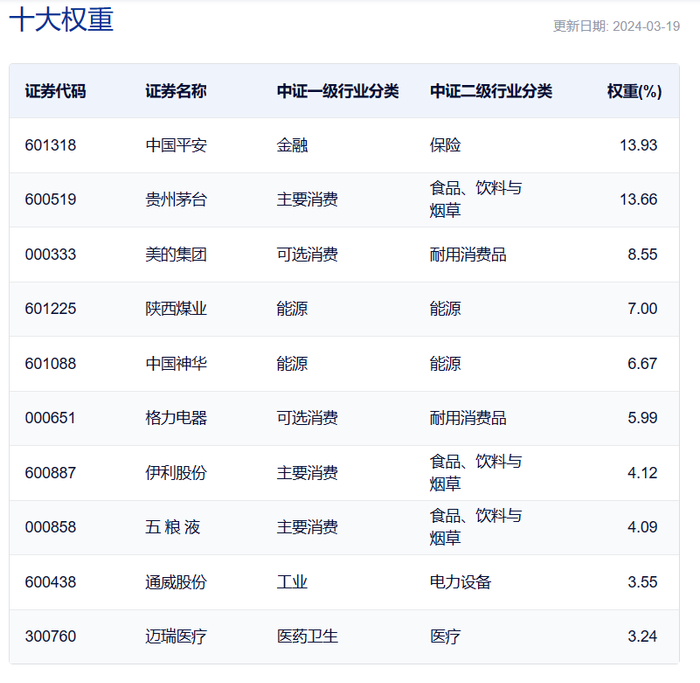Click the update date 2024-03-19
The image size is (700, 683).
(646, 26)
